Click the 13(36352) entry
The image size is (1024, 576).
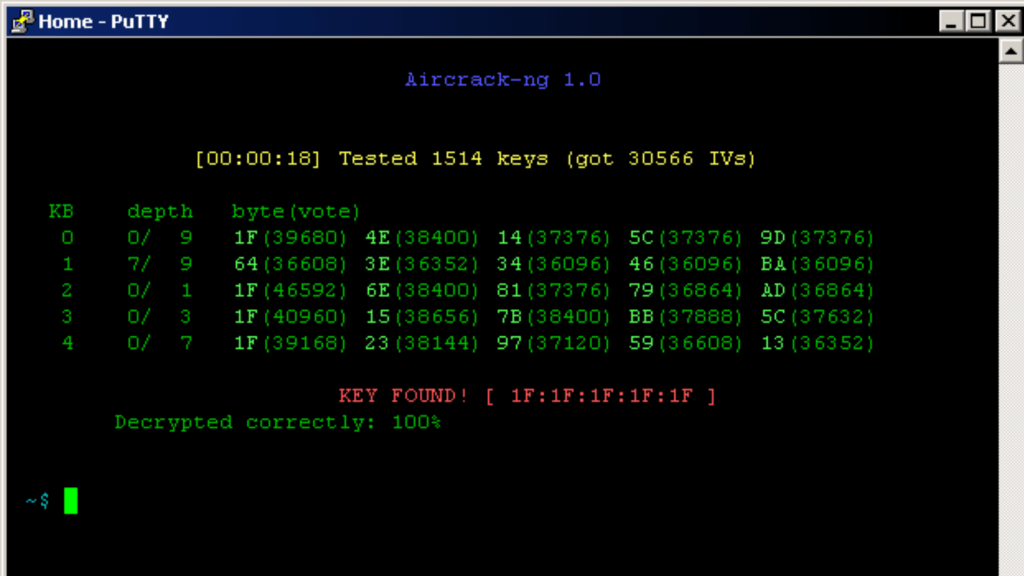coord(817,343)
